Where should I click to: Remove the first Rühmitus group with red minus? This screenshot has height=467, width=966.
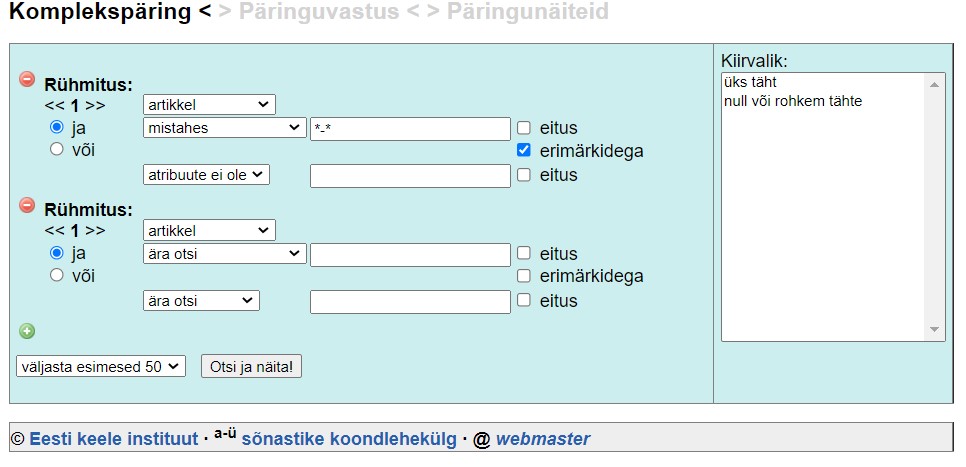point(27,79)
